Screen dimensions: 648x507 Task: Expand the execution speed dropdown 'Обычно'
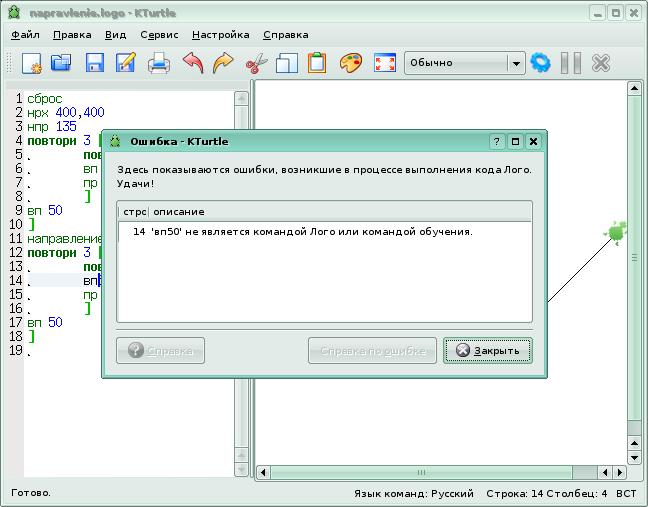(515, 63)
